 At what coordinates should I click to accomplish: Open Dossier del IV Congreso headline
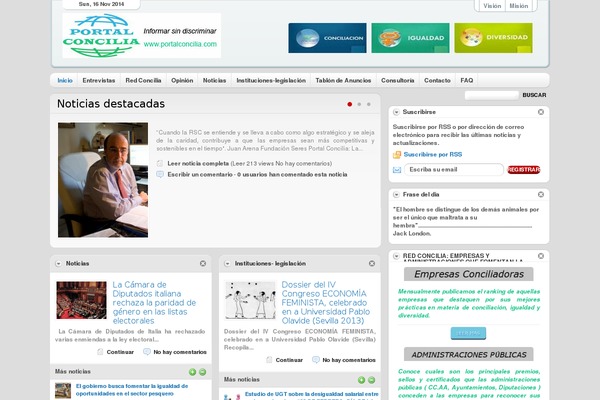click(x=326, y=303)
